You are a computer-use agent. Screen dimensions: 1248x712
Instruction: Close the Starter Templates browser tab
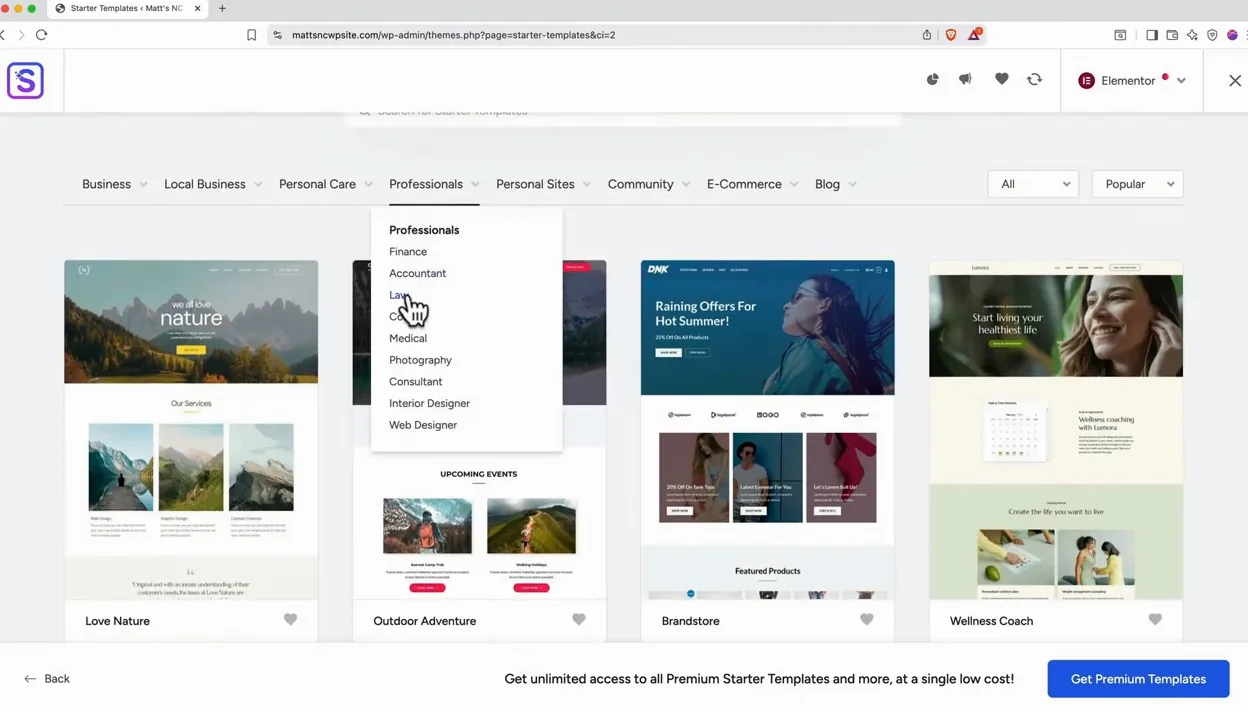click(197, 8)
